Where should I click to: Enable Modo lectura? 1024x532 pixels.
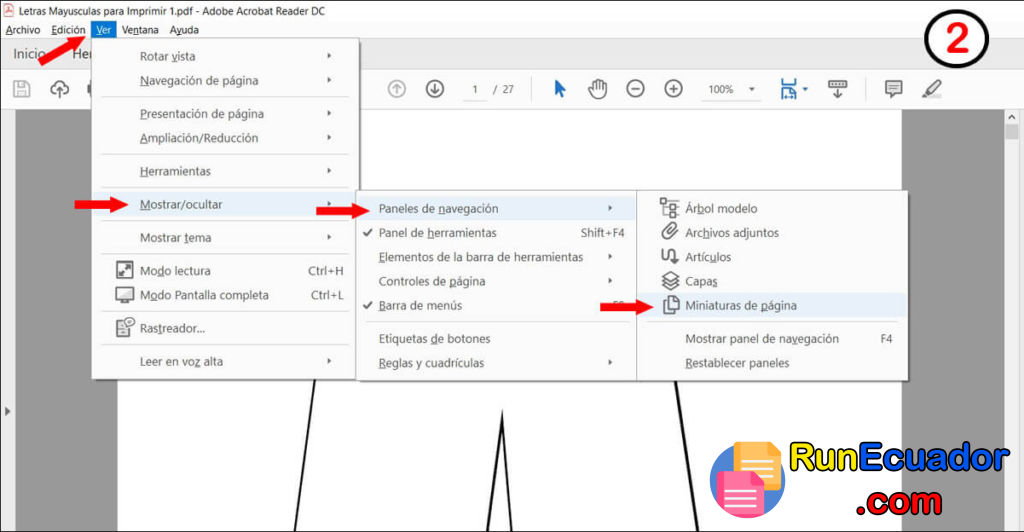(x=225, y=270)
